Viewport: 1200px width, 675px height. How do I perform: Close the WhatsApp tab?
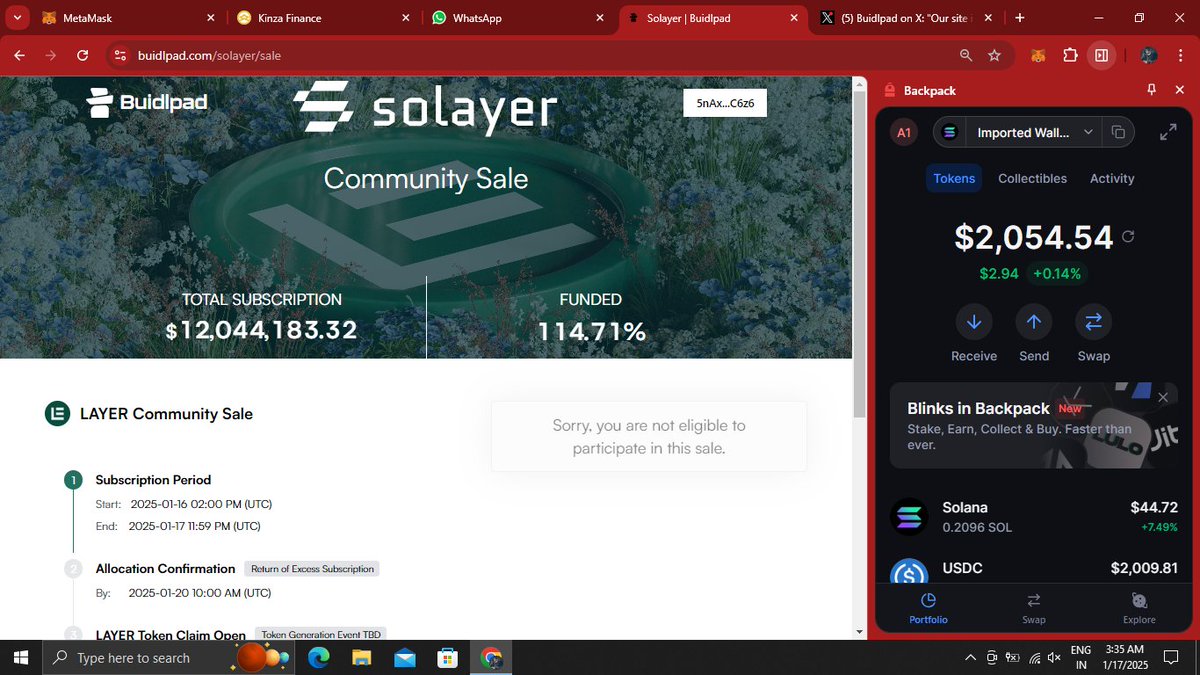(599, 18)
